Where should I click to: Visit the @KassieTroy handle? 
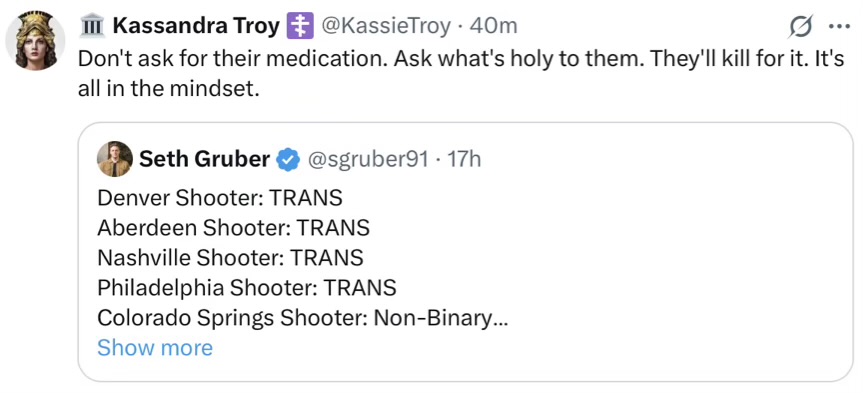click(x=385, y=26)
